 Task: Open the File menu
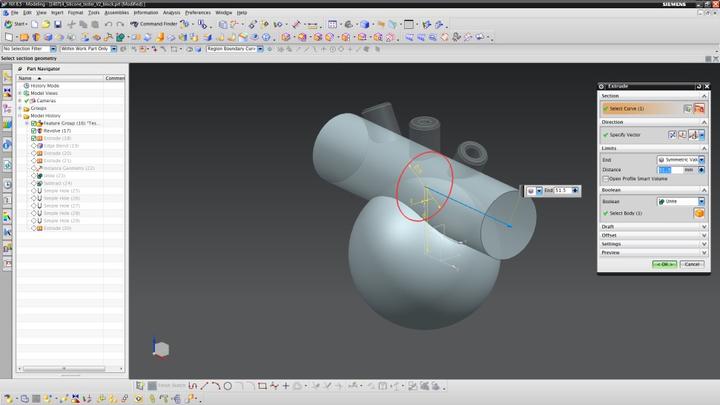pyautogui.click(x=15, y=12)
